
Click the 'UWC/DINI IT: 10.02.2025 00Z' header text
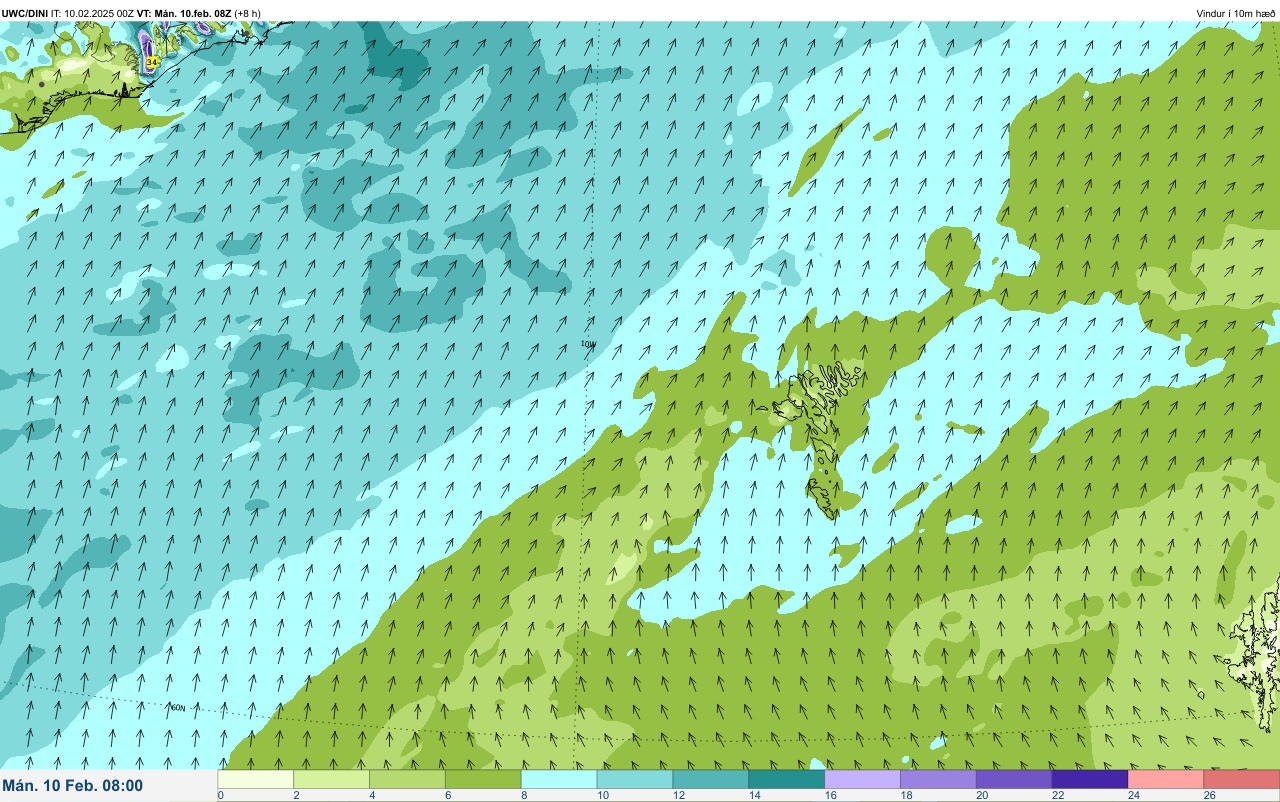coord(68,13)
